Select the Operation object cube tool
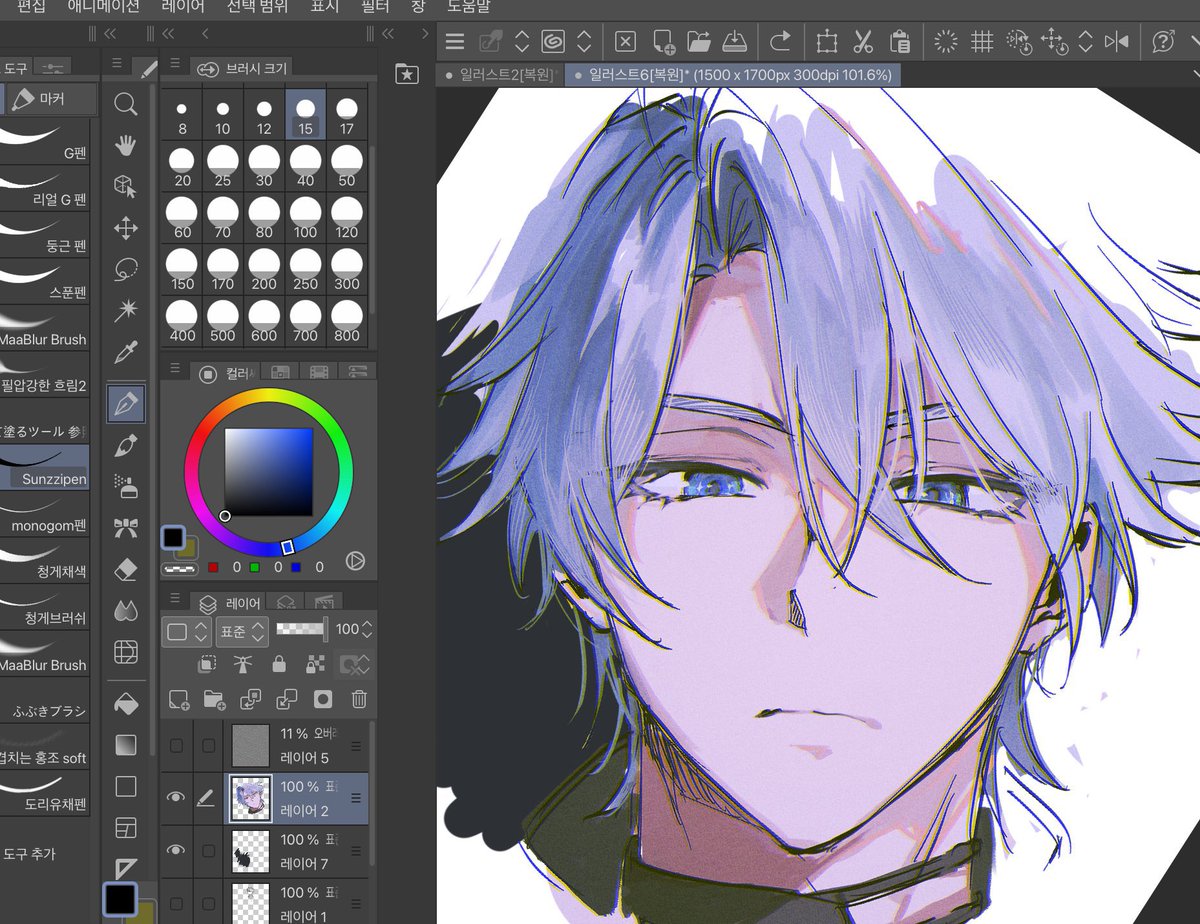The height and width of the screenshot is (924, 1200). point(126,187)
